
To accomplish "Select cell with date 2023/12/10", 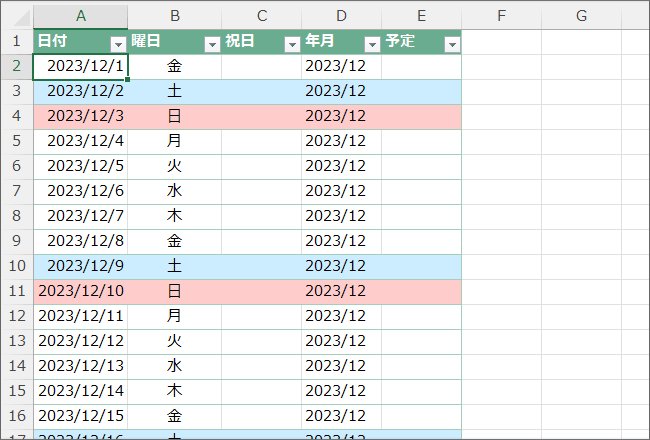I will (x=80, y=291).
